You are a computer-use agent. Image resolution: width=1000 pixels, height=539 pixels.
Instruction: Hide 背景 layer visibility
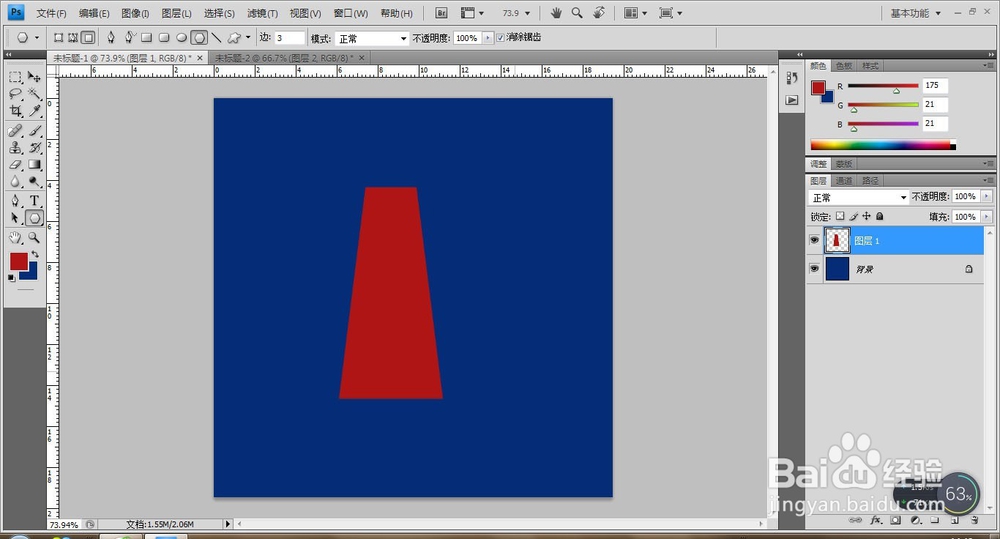coord(814,269)
